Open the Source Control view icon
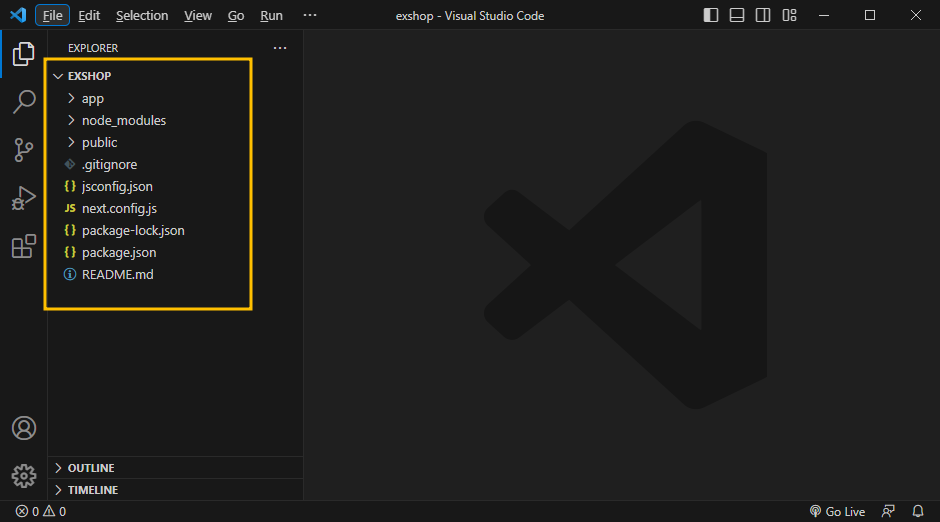The width and height of the screenshot is (940, 522). (23, 150)
